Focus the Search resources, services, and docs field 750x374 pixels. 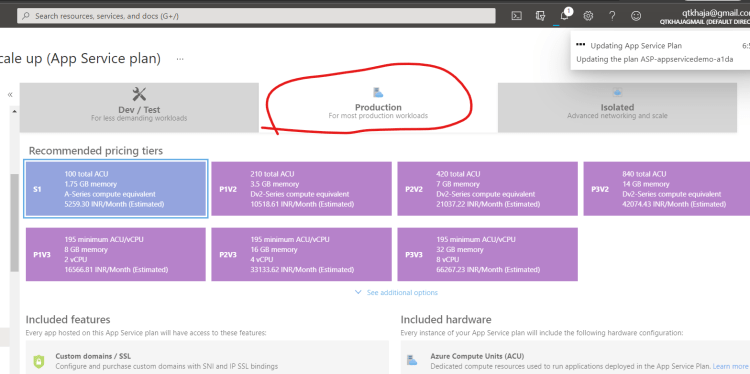(256, 16)
